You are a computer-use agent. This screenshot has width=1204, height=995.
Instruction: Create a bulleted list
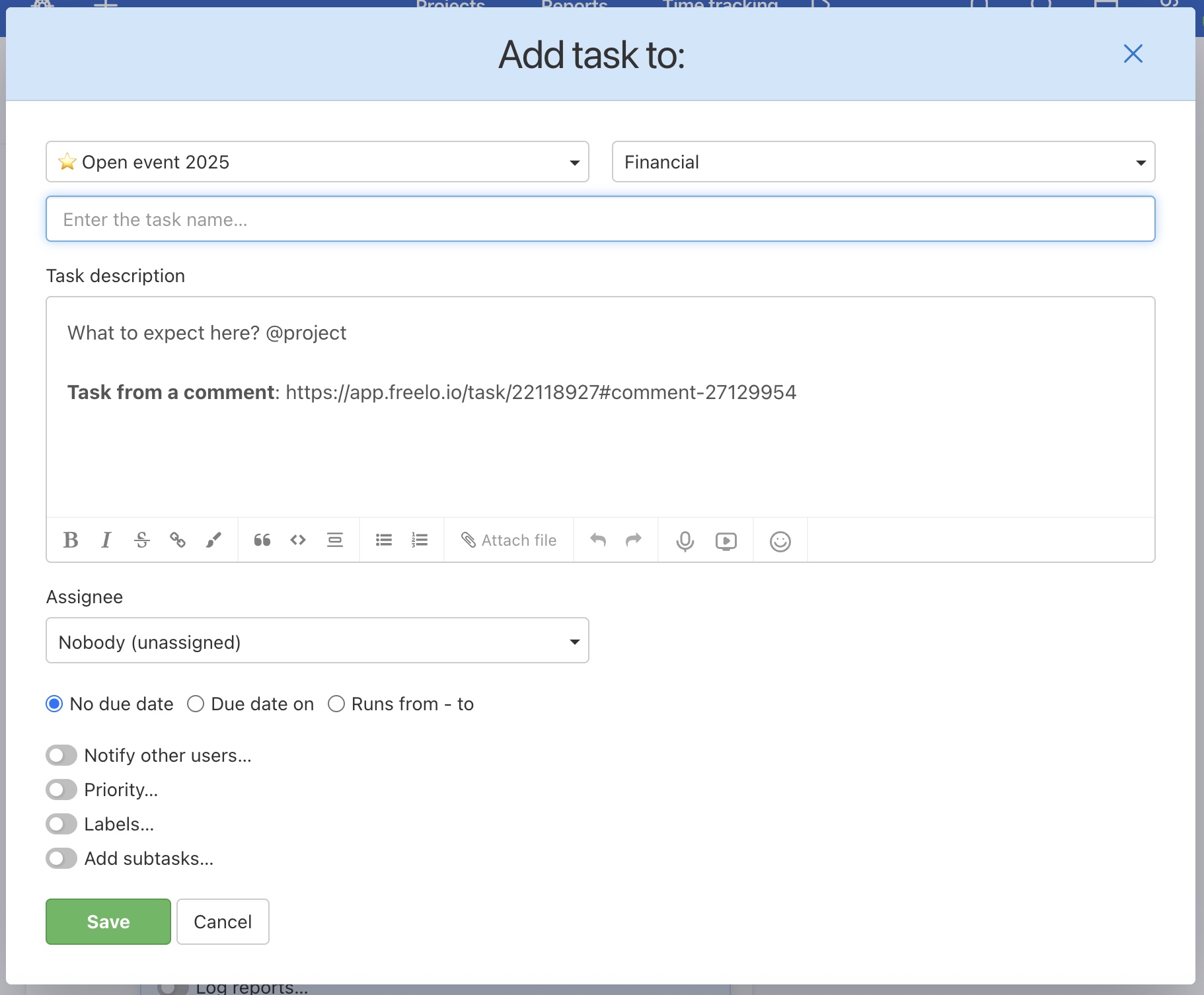(x=384, y=540)
